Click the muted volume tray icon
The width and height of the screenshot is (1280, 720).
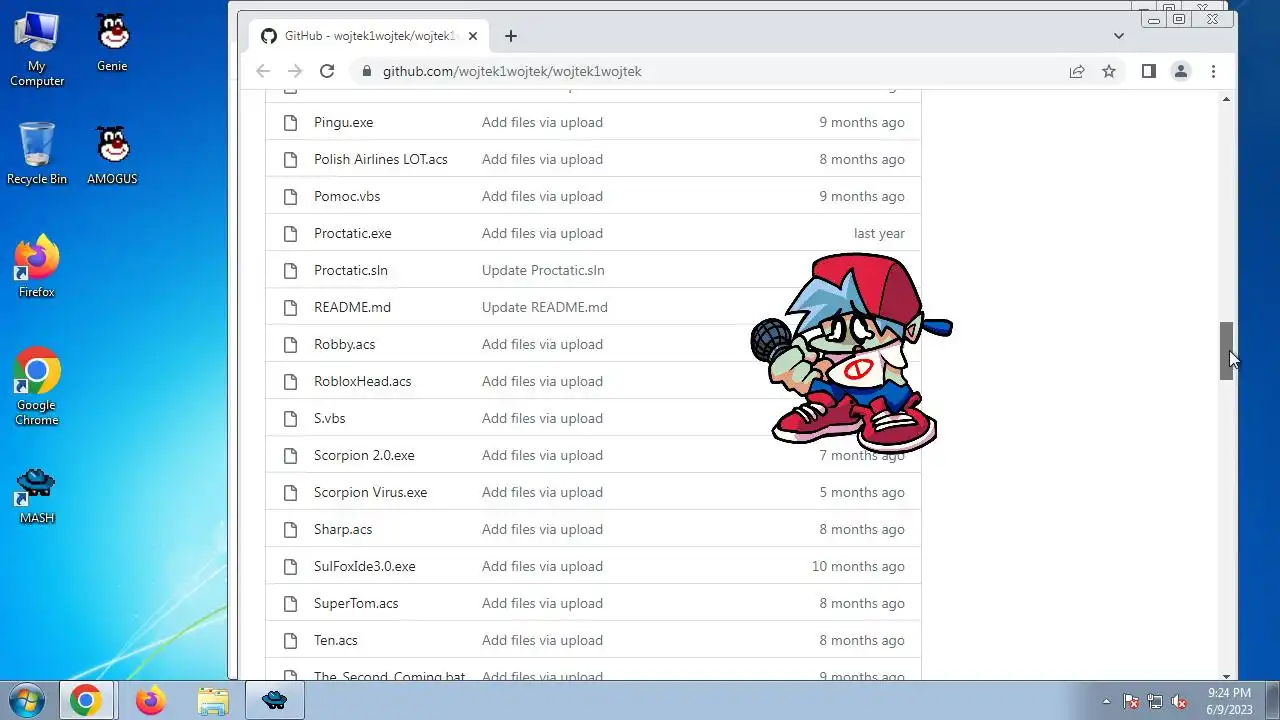1179,701
